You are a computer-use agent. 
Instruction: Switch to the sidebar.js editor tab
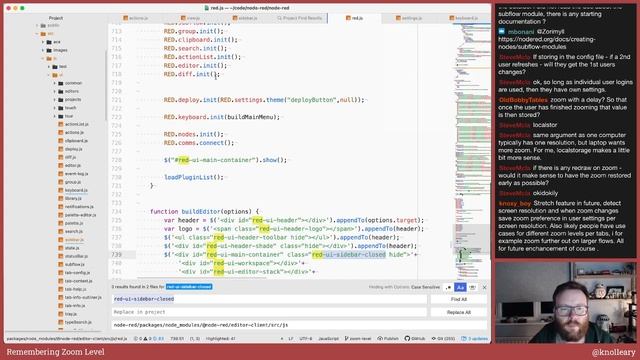(x=245, y=18)
